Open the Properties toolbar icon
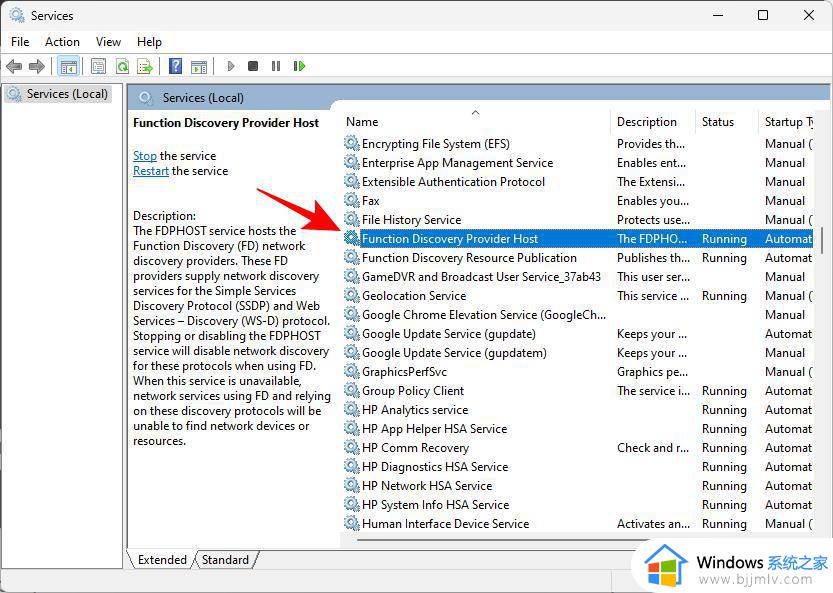Screen dimensions: 833x593 [98, 66]
